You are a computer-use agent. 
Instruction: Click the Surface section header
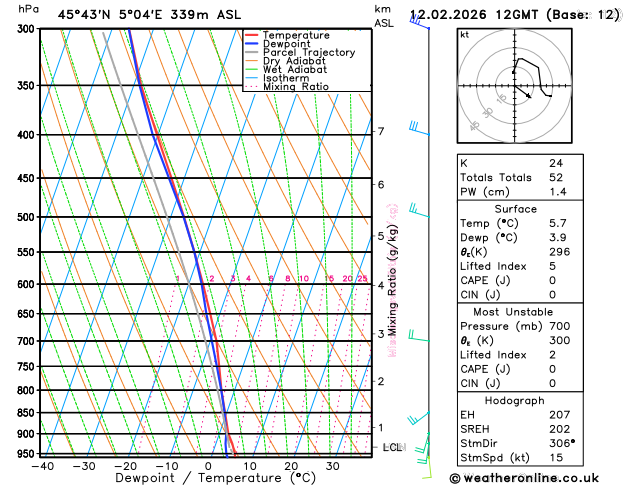coord(515,209)
